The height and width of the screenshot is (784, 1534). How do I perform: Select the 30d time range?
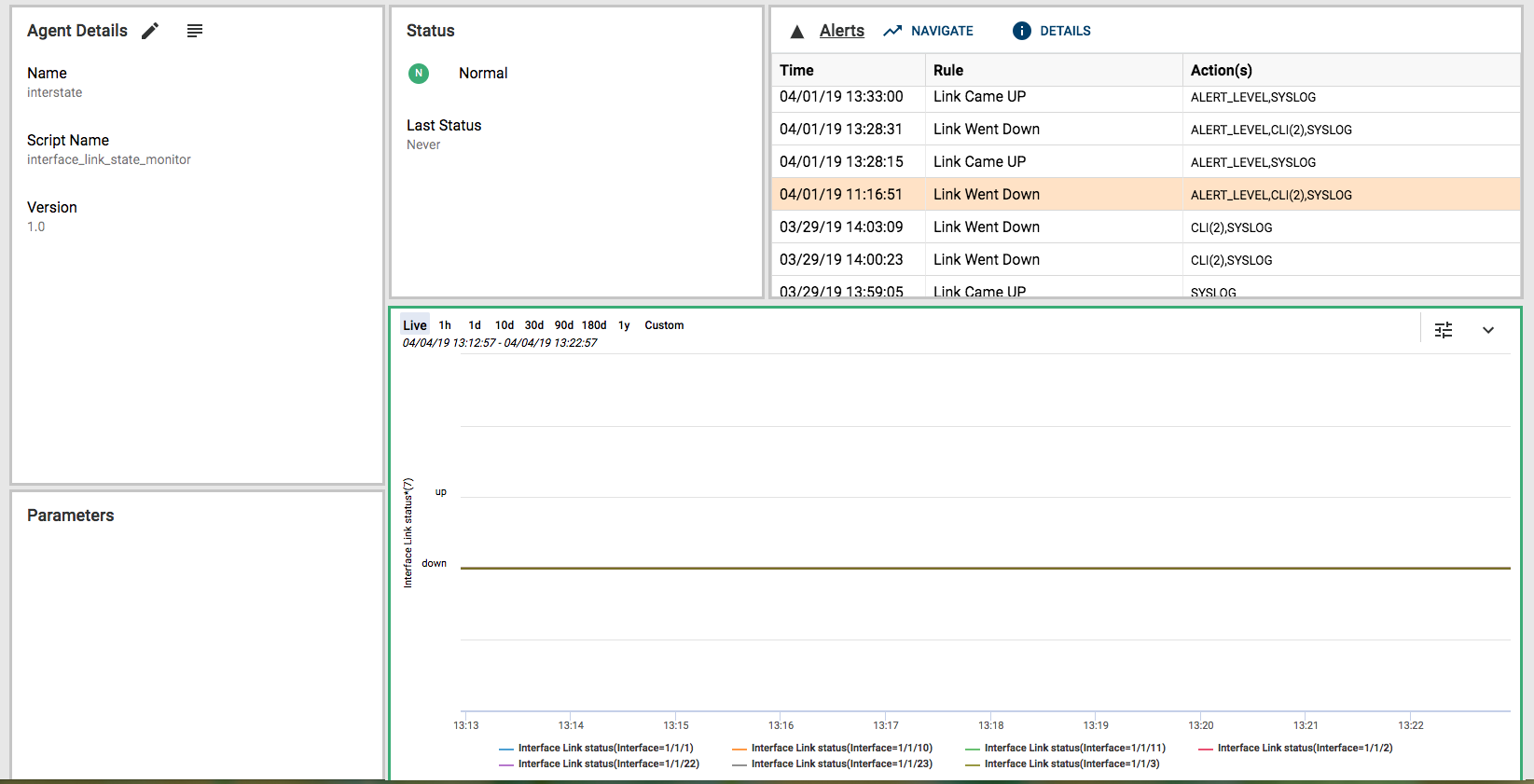[x=534, y=325]
